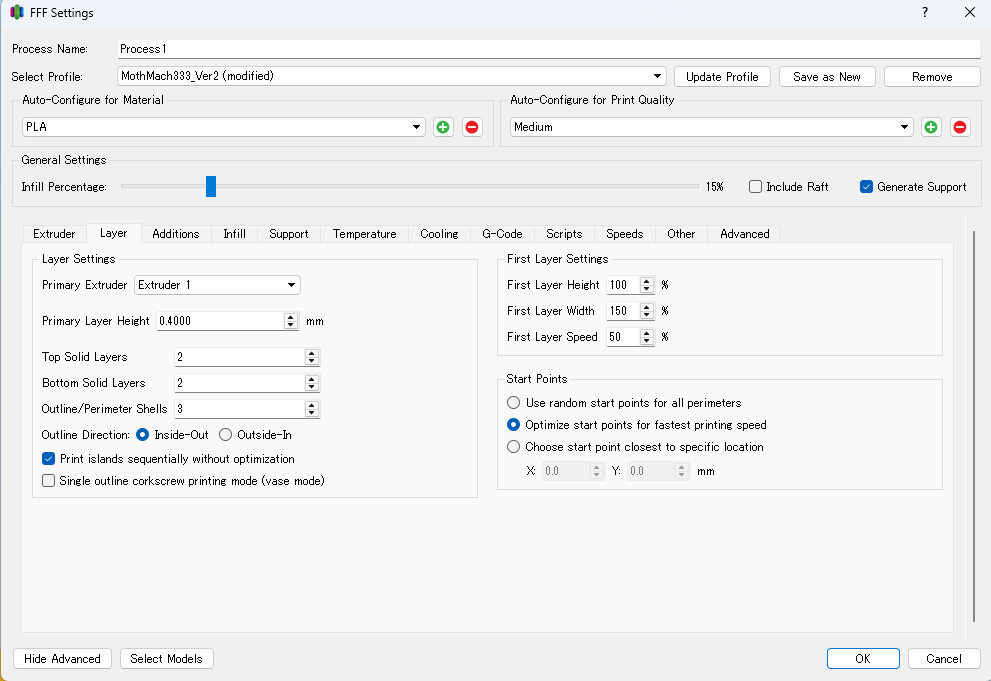Click the Top Solid Layers value field

[240, 357]
